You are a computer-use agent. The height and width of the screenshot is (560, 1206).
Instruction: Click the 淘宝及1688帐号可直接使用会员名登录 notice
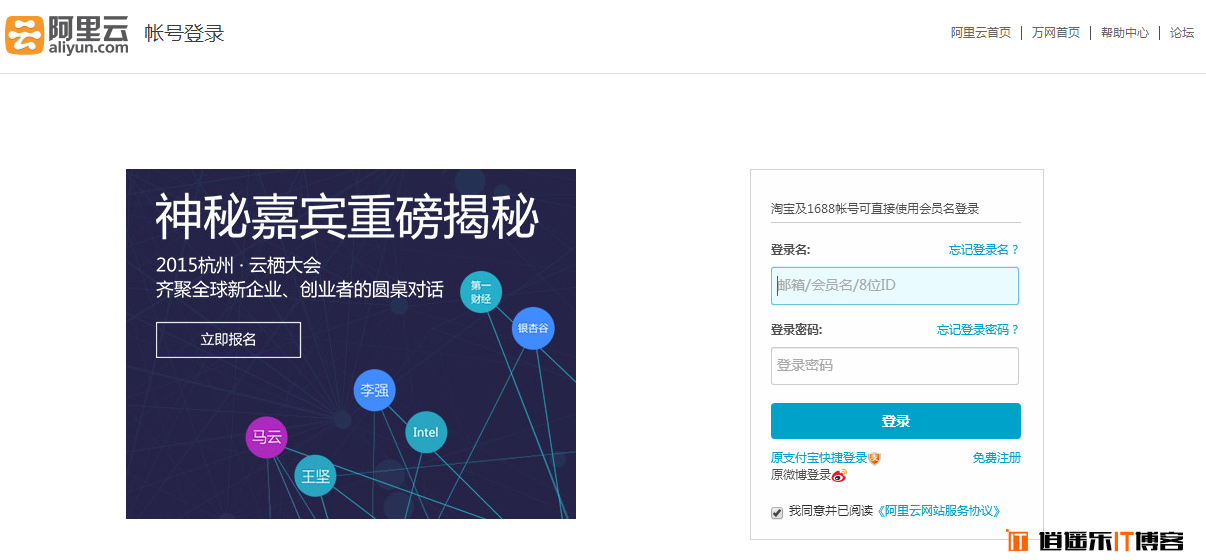(x=875, y=209)
